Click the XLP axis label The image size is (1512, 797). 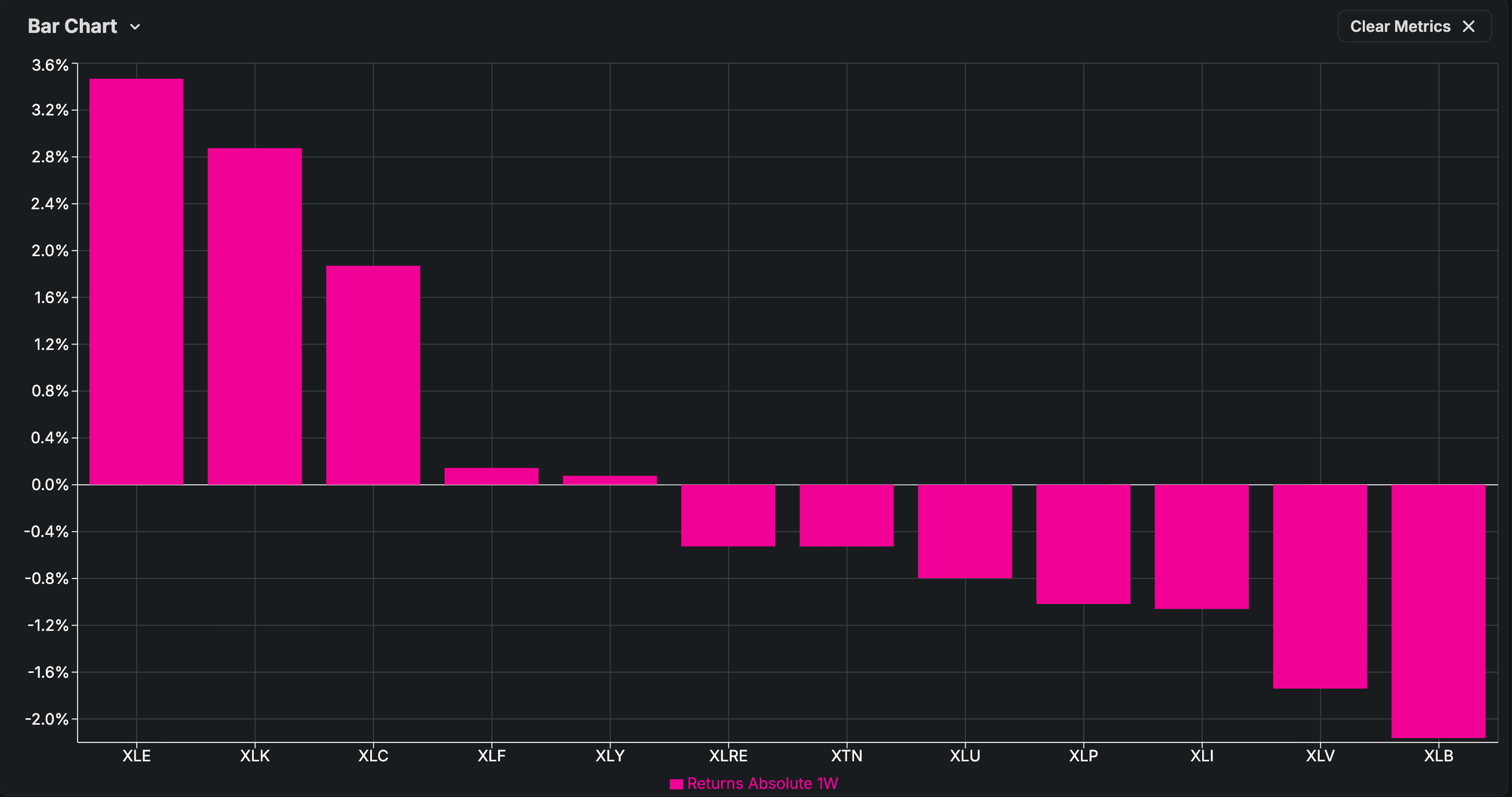tap(1083, 756)
